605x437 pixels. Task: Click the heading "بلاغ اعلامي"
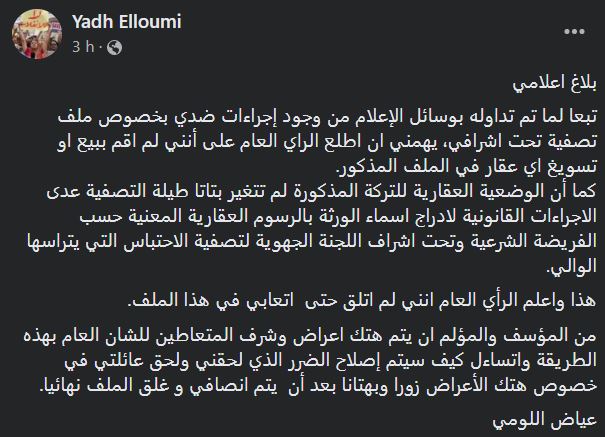point(555,84)
